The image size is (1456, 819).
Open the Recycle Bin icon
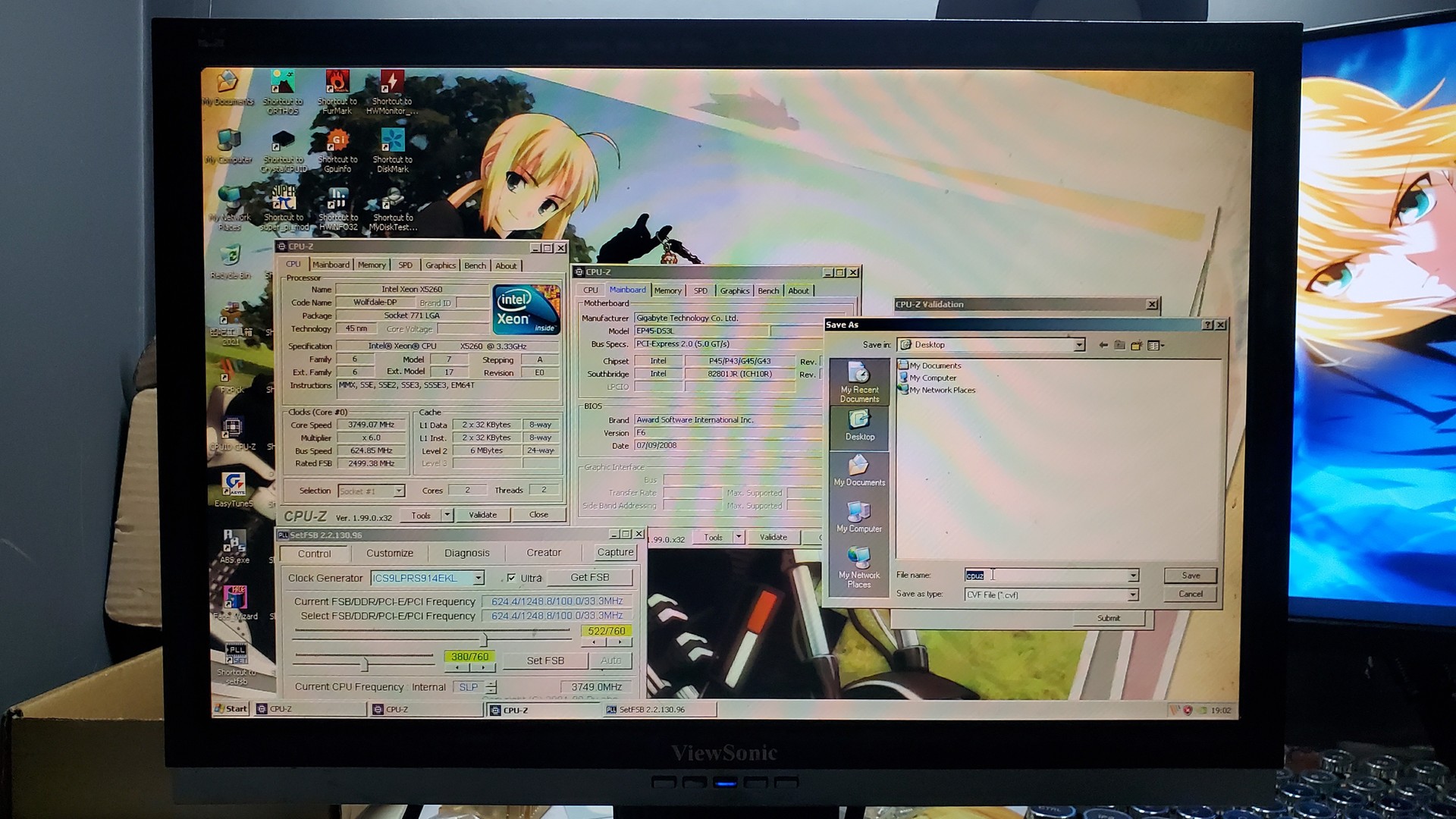click(231, 262)
